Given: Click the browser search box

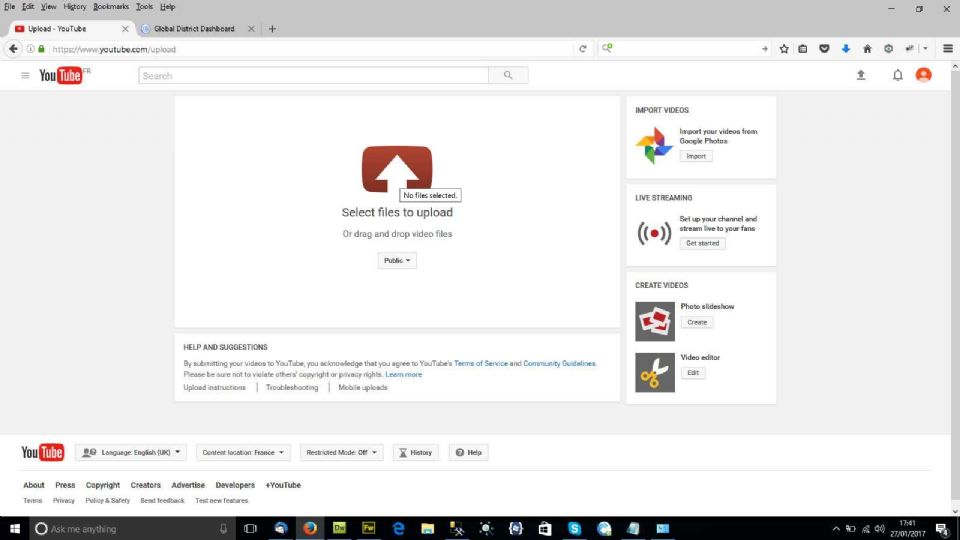Looking at the screenshot, I should click(684, 49).
